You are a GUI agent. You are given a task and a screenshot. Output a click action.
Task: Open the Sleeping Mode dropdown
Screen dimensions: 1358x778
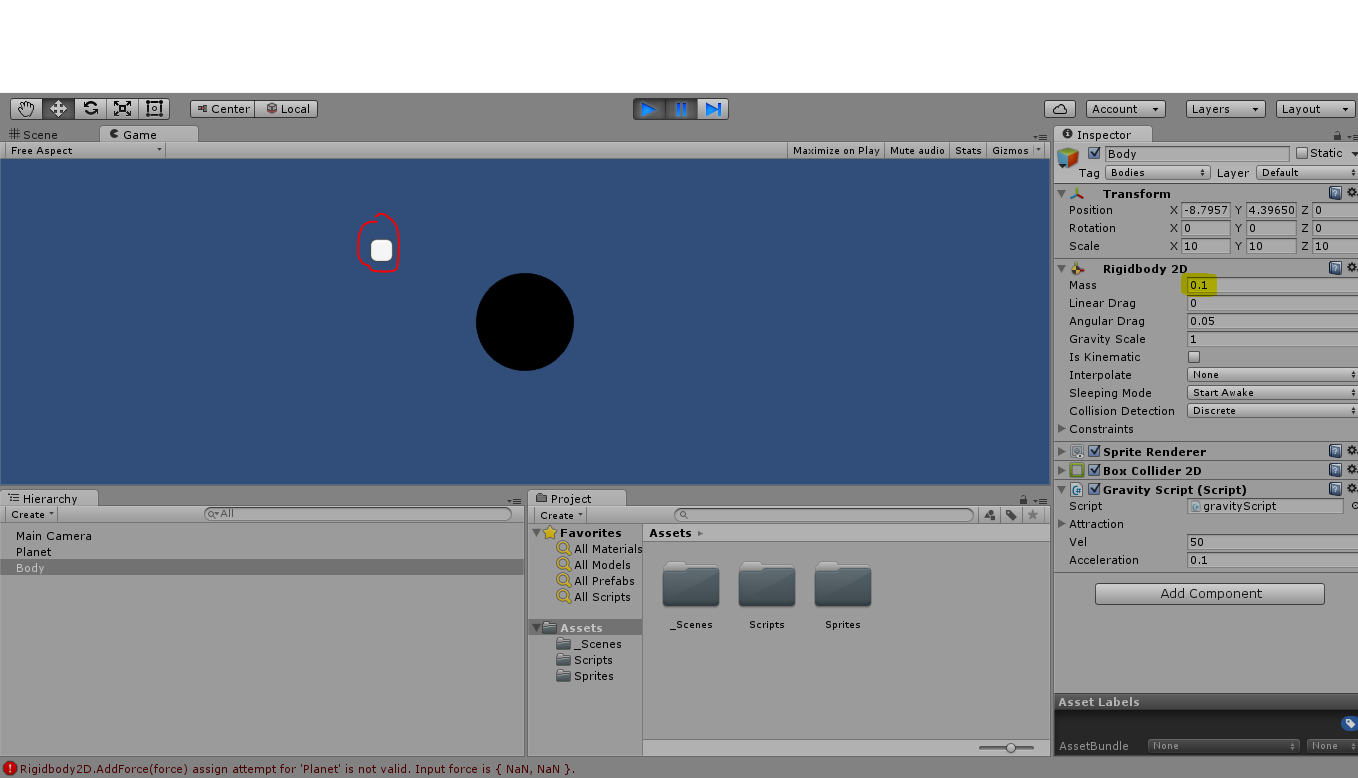tap(1272, 393)
